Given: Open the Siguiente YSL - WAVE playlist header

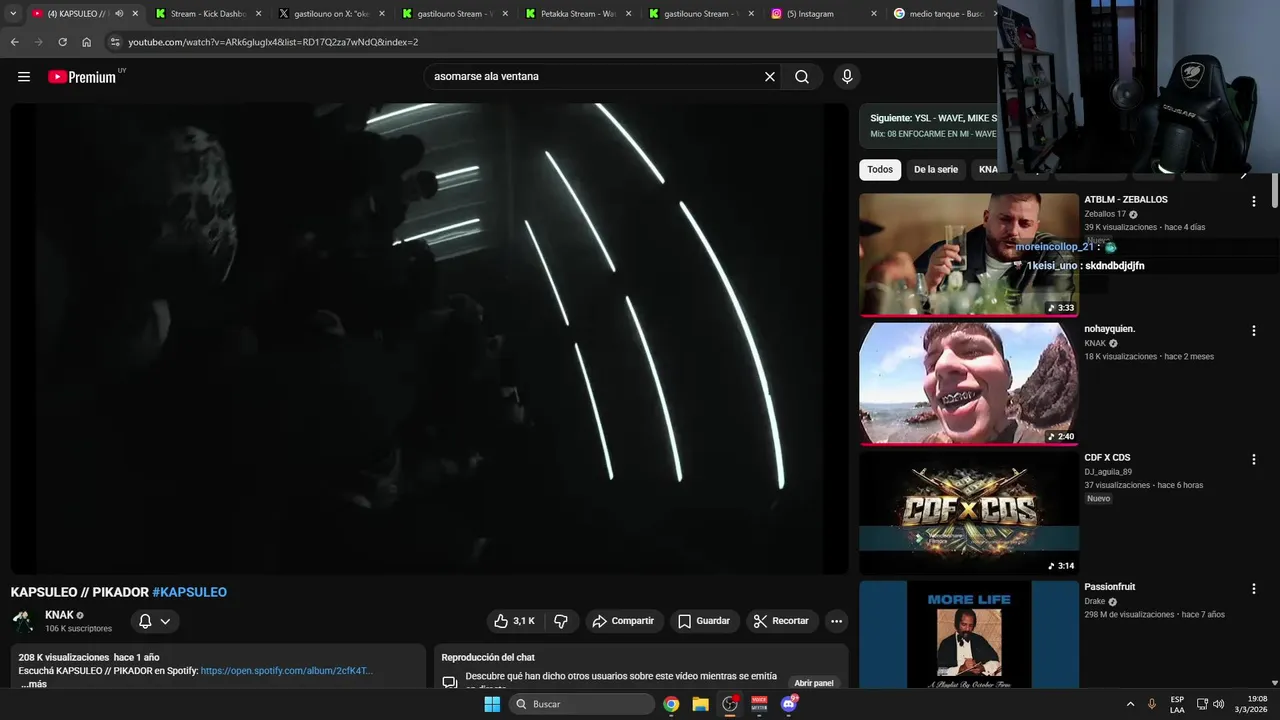Looking at the screenshot, I should pyautogui.click(x=933, y=118).
